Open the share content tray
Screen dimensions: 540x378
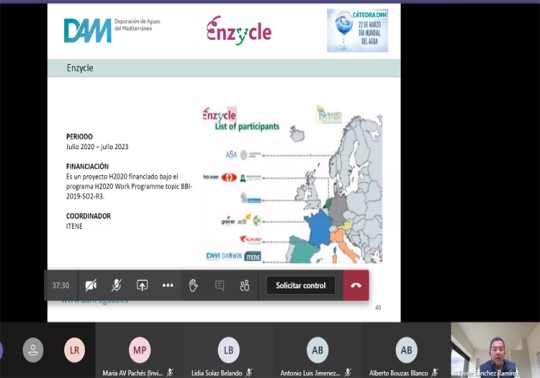click(142, 285)
